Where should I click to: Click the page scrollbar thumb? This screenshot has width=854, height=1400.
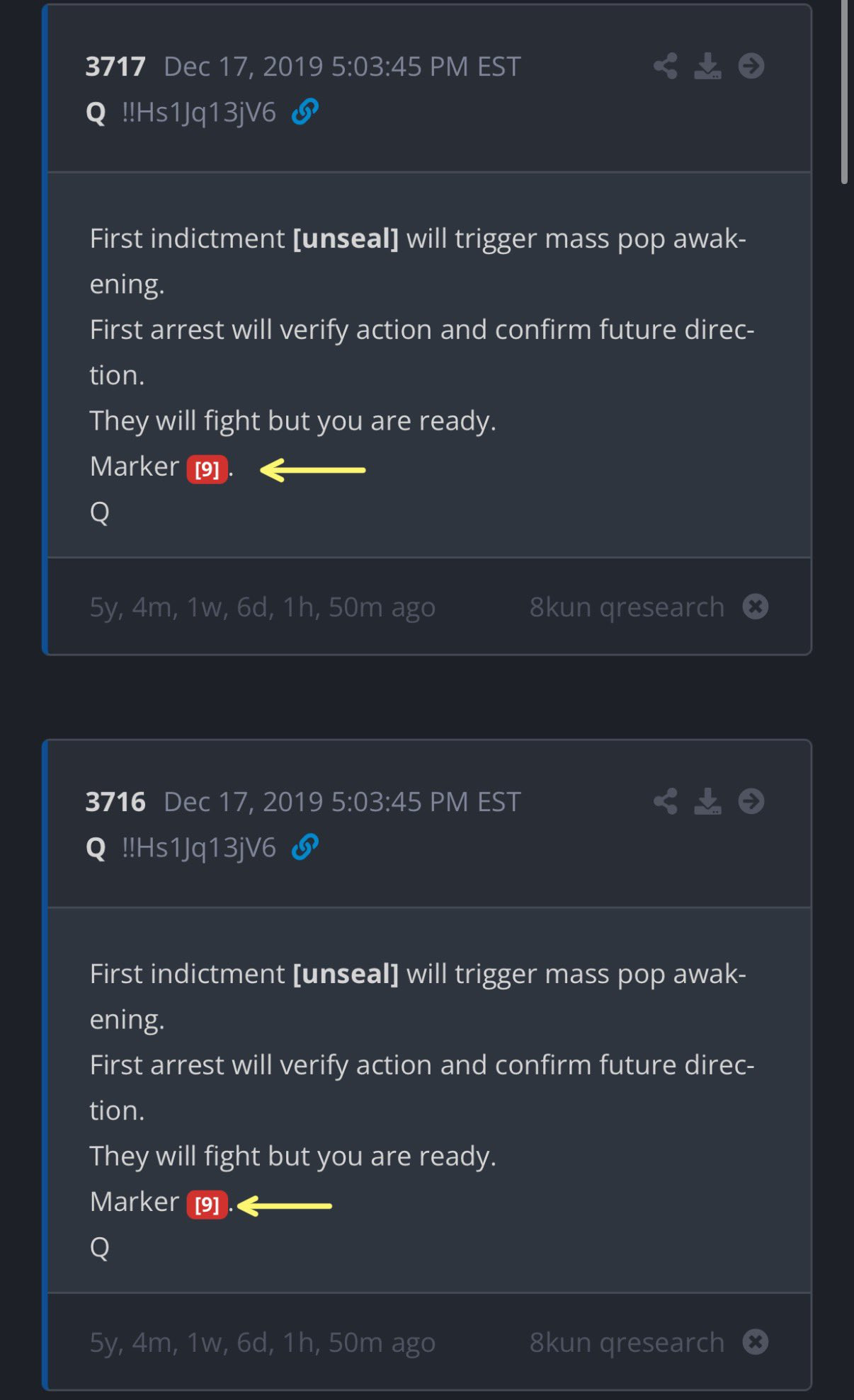click(x=844, y=92)
